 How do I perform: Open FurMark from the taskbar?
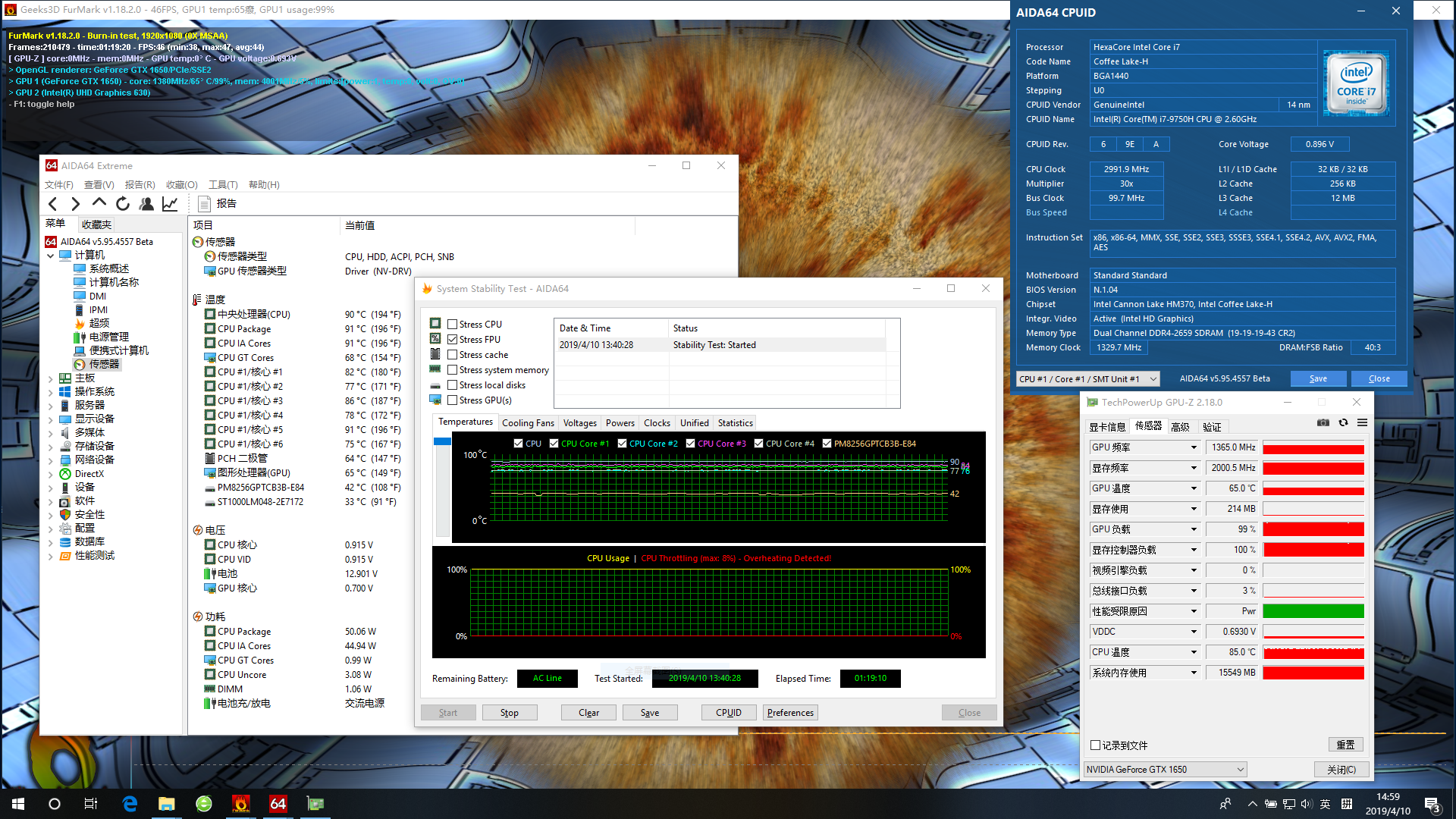[x=241, y=803]
